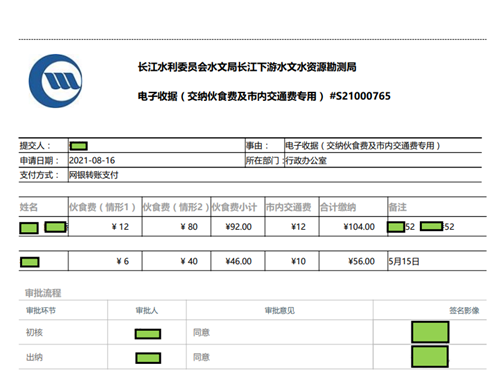Click the 审批人 column header
This screenshot has width=500, height=371.
coord(147,311)
